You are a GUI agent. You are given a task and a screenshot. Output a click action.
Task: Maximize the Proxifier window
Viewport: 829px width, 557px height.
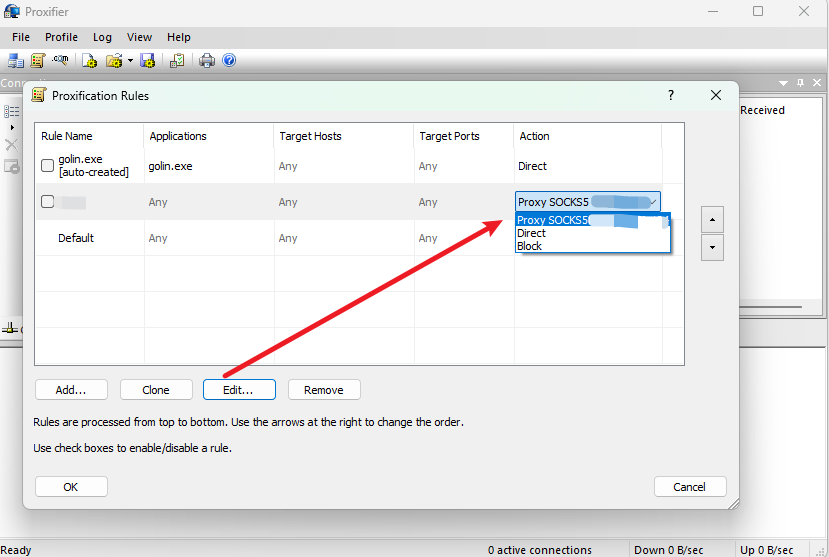click(x=758, y=11)
